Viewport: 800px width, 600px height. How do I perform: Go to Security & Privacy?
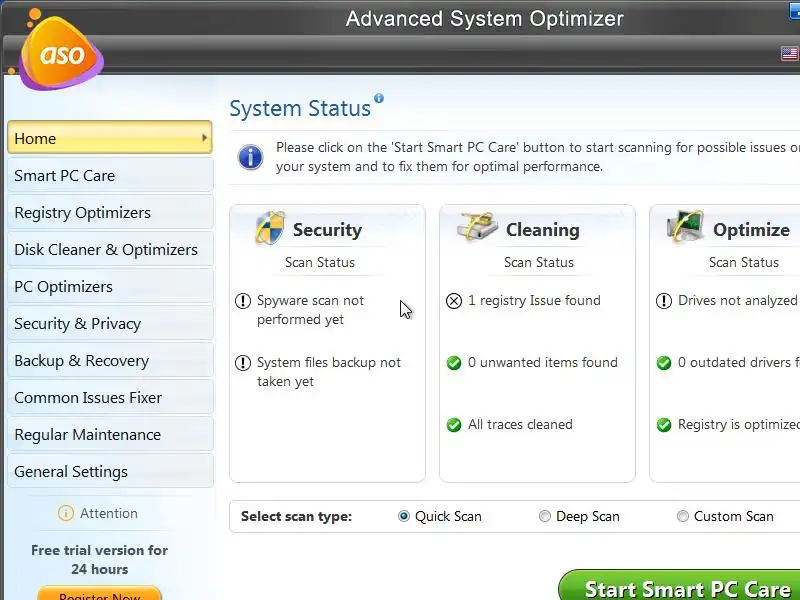point(110,323)
